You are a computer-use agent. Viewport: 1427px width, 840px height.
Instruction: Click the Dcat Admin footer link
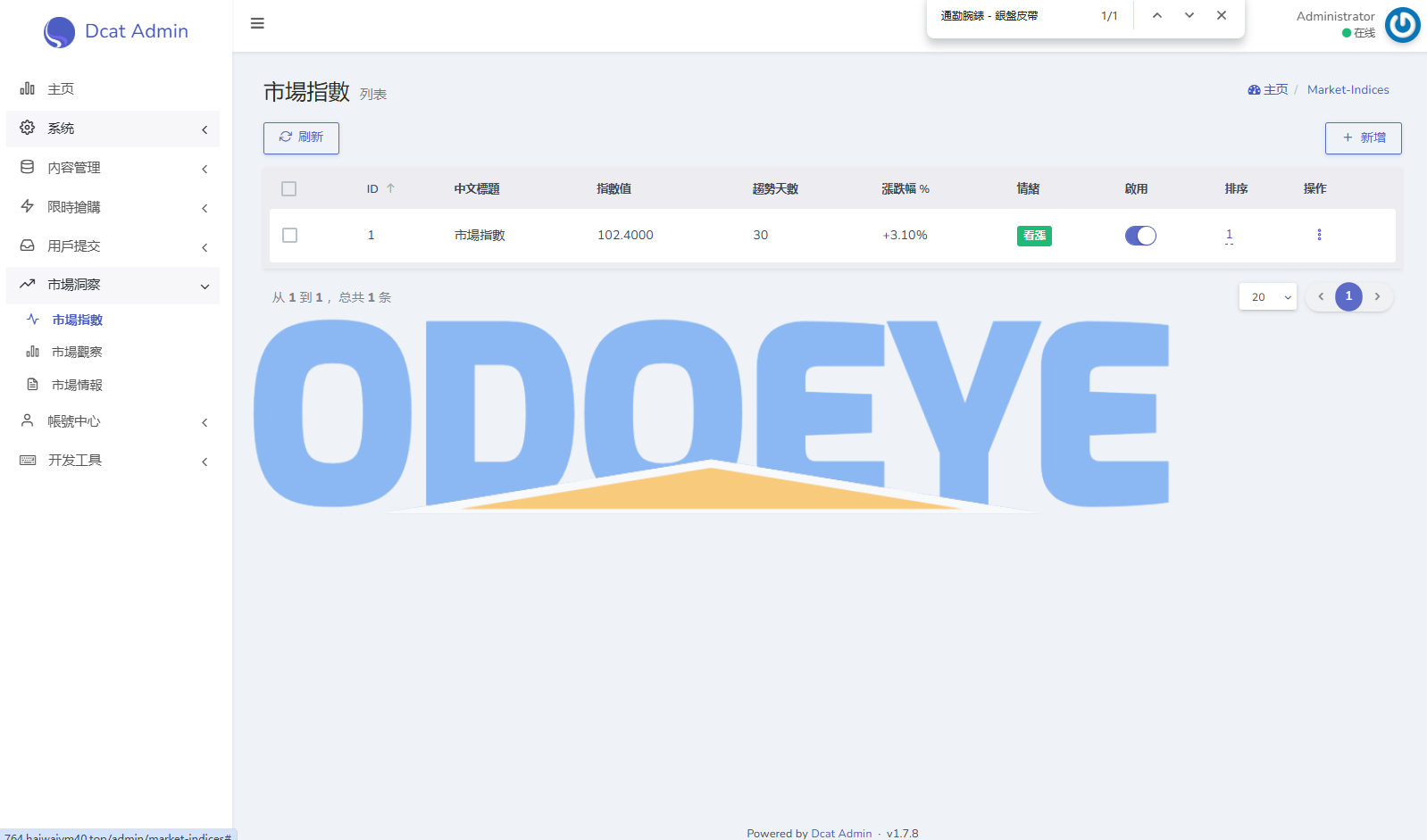pyautogui.click(x=841, y=833)
